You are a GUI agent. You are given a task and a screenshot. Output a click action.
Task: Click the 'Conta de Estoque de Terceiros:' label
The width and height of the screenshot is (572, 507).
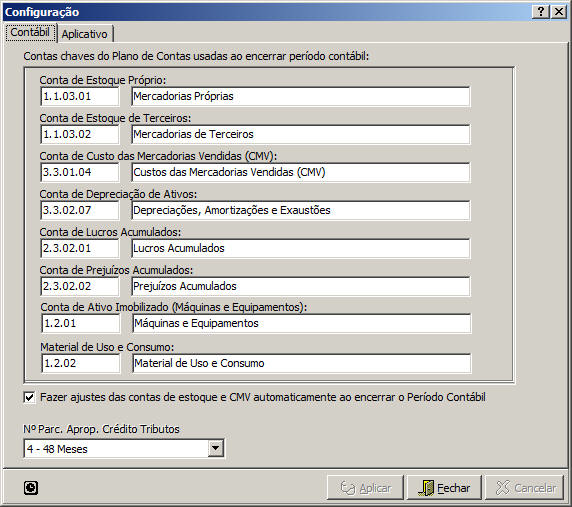coord(115,118)
